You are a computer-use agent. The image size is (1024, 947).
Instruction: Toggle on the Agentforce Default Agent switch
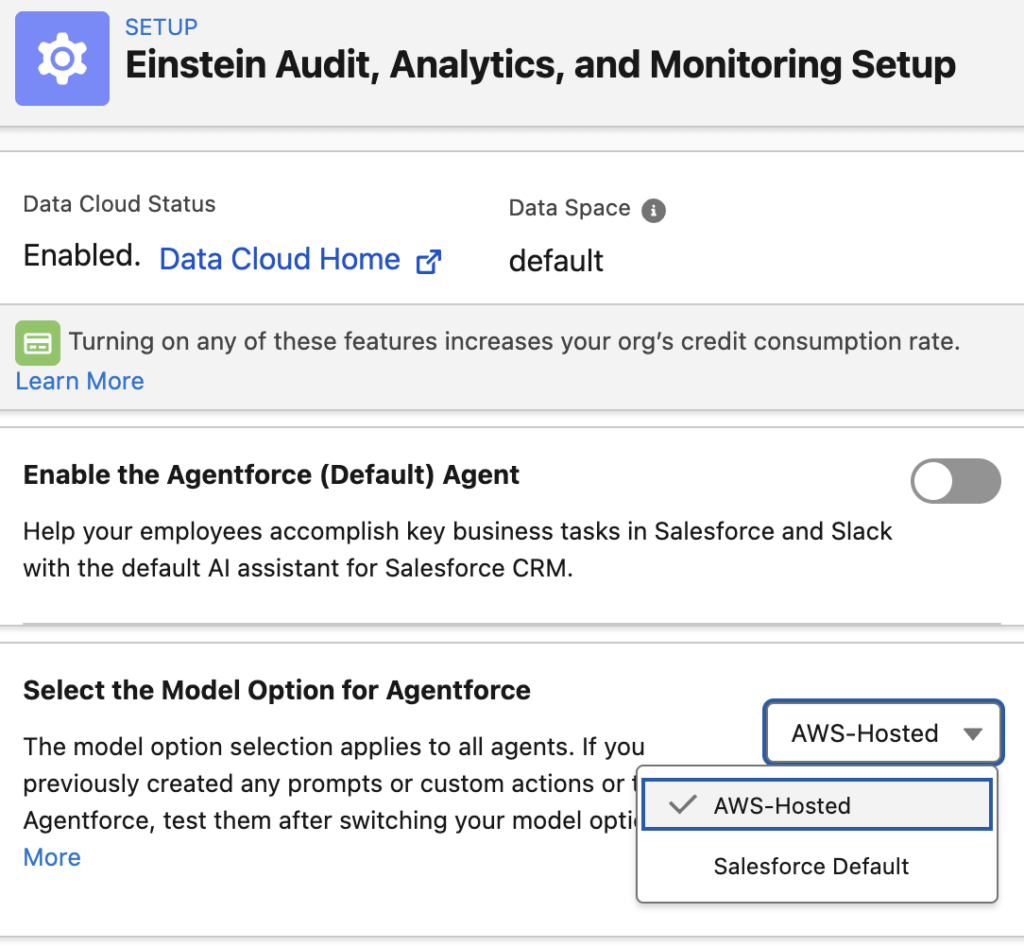click(955, 481)
